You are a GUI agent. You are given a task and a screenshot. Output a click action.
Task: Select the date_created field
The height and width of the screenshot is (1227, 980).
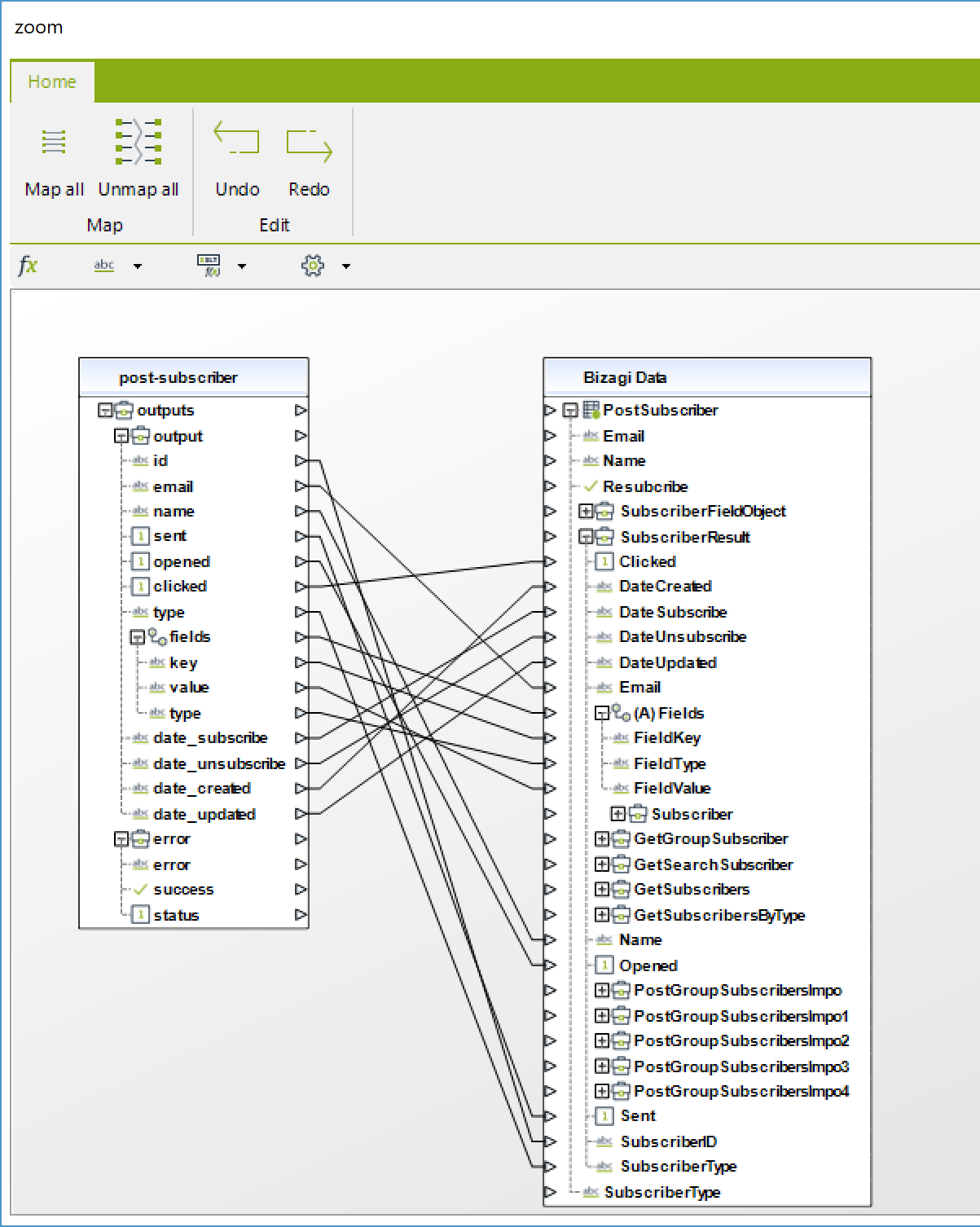point(202,789)
